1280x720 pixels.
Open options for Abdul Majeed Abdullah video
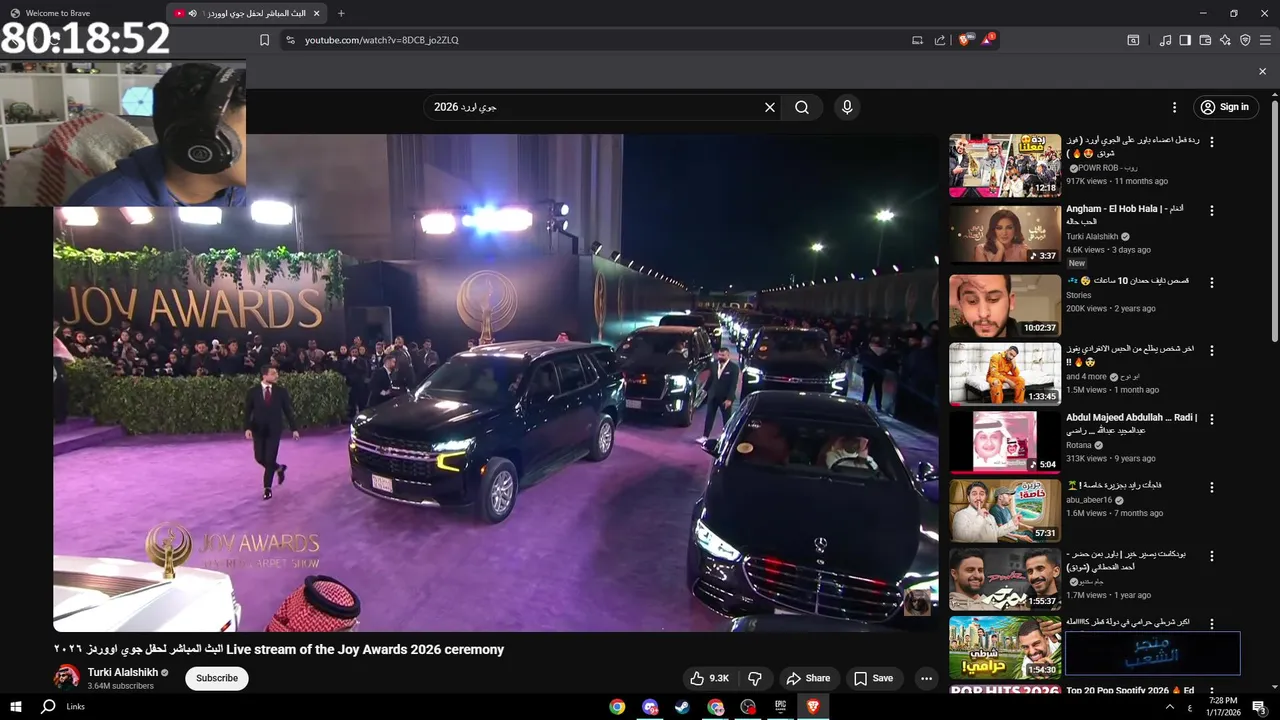(x=1212, y=419)
